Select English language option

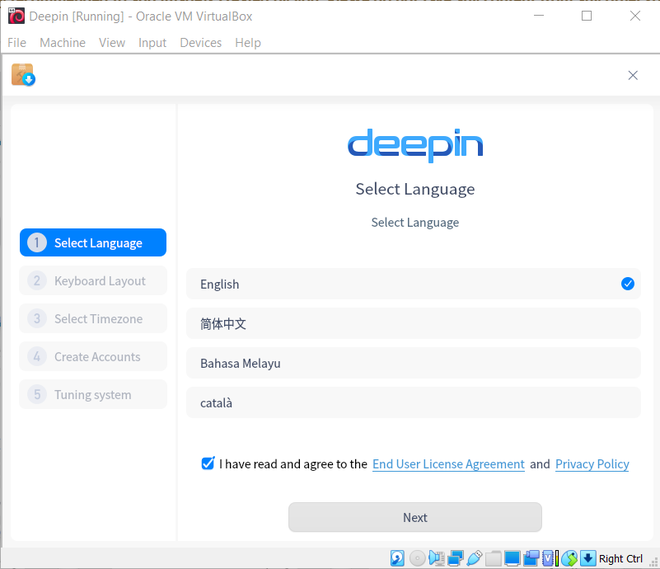pyautogui.click(x=413, y=284)
